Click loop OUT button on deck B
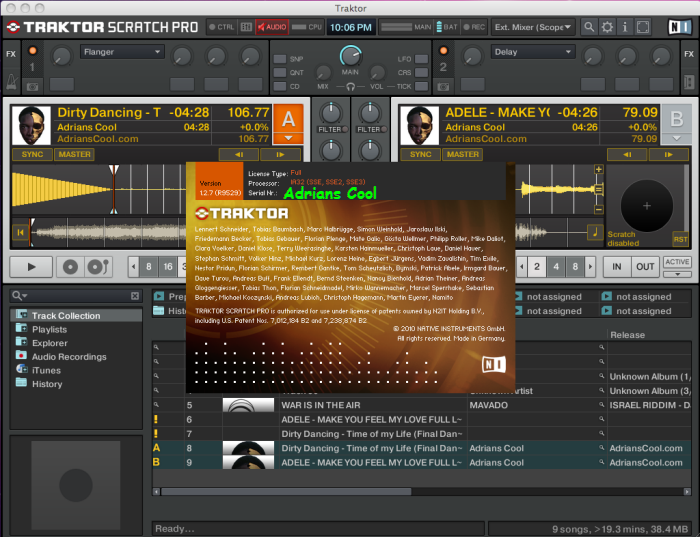This screenshot has width=700, height=537. [645, 267]
